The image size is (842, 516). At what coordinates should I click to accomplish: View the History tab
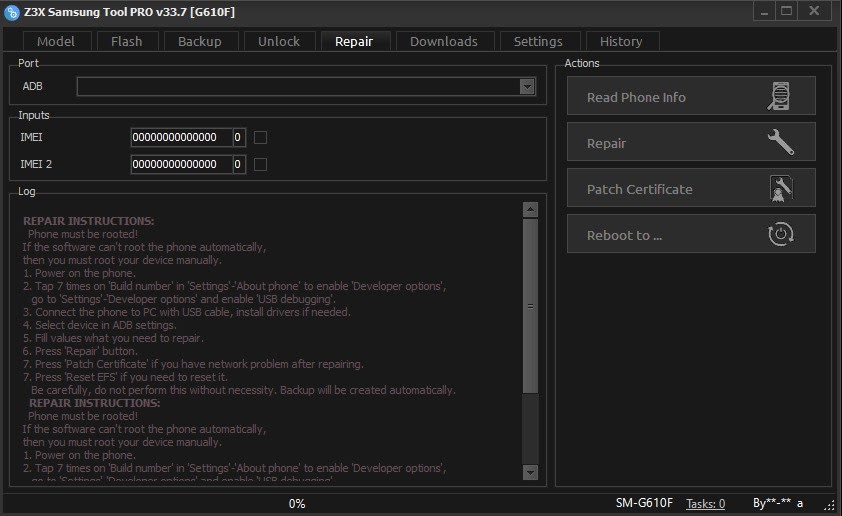coord(621,41)
